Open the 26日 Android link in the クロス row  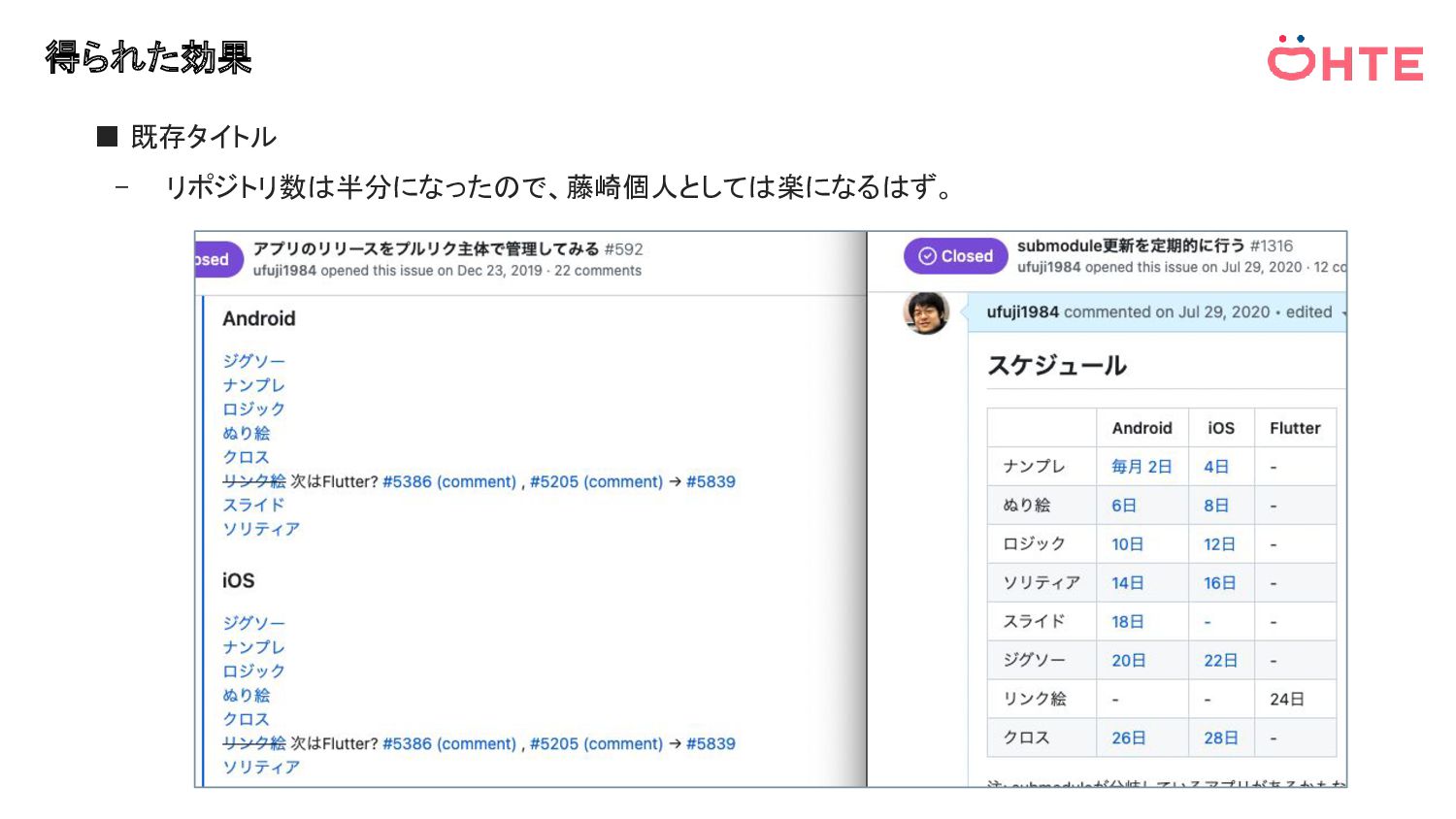1129,738
